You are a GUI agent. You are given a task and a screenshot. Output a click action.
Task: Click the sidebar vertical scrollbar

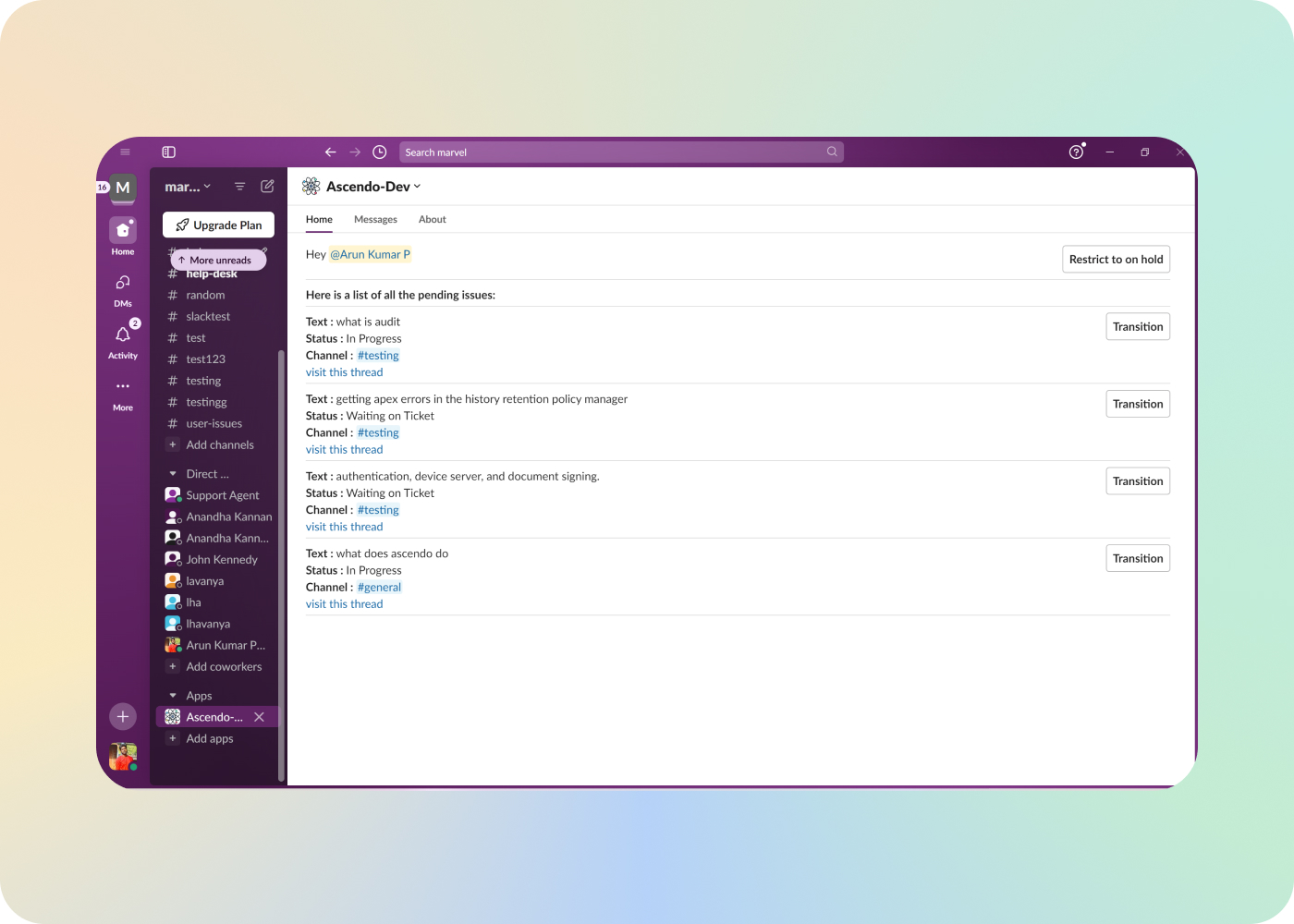pos(281,566)
